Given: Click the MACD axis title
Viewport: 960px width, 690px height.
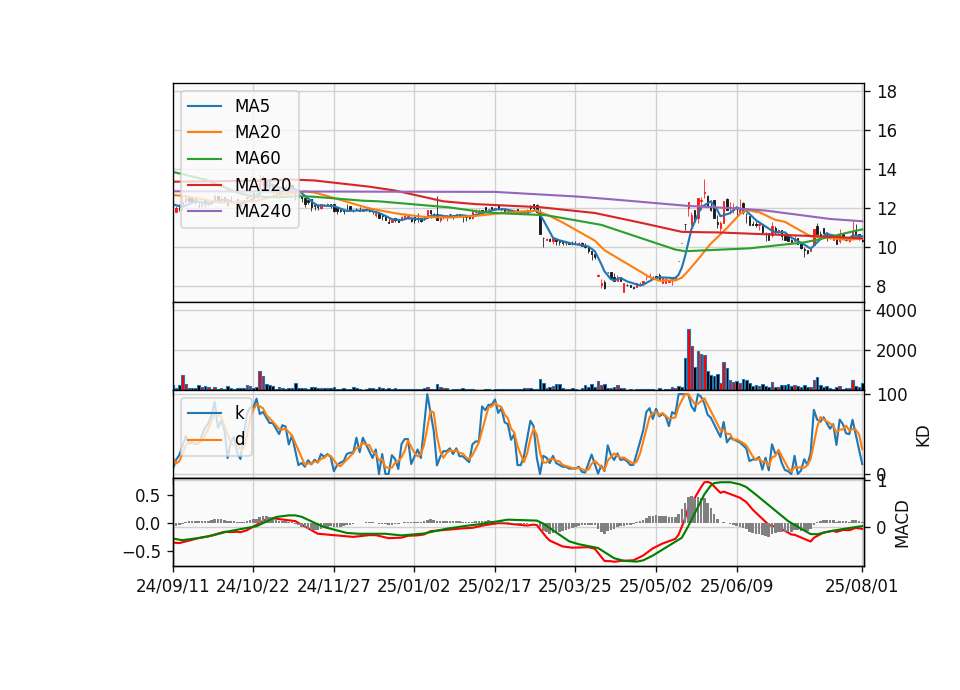Looking at the screenshot, I should tap(901, 525).
